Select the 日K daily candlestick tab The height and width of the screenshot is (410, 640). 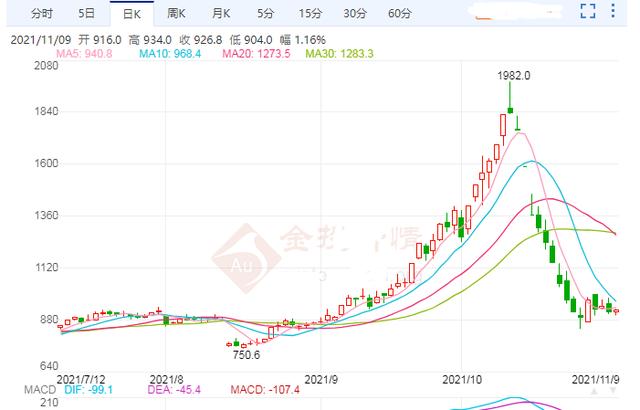point(132,14)
